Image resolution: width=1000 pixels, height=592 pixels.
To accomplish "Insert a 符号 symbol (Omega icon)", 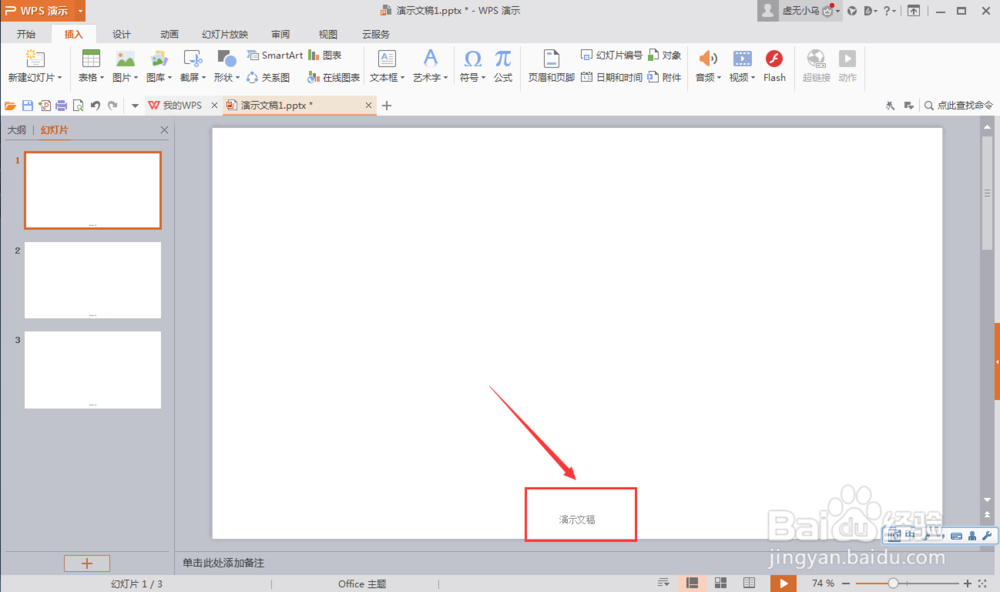I will pyautogui.click(x=473, y=59).
